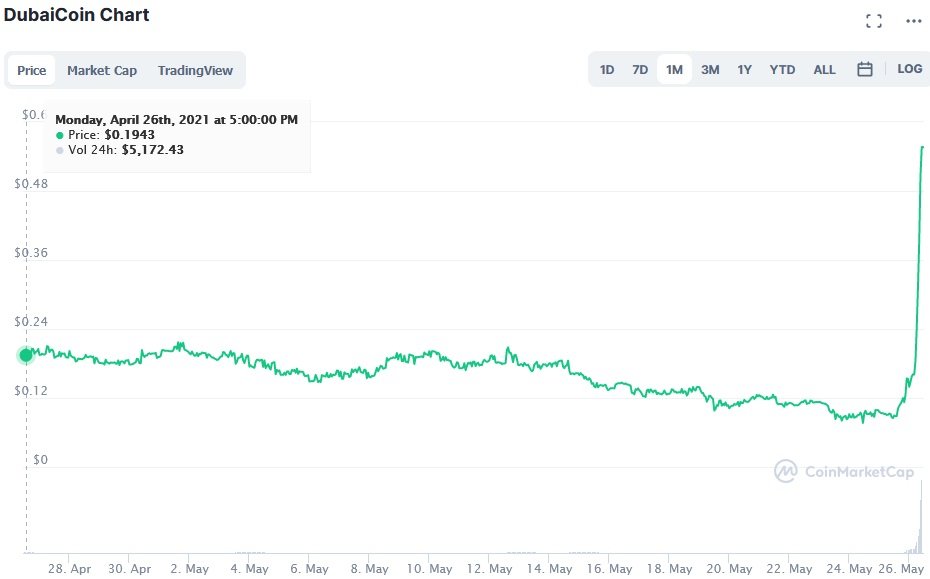Switch to the TradingView tab
This screenshot has height=579, width=930.
[x=195, y=71]
